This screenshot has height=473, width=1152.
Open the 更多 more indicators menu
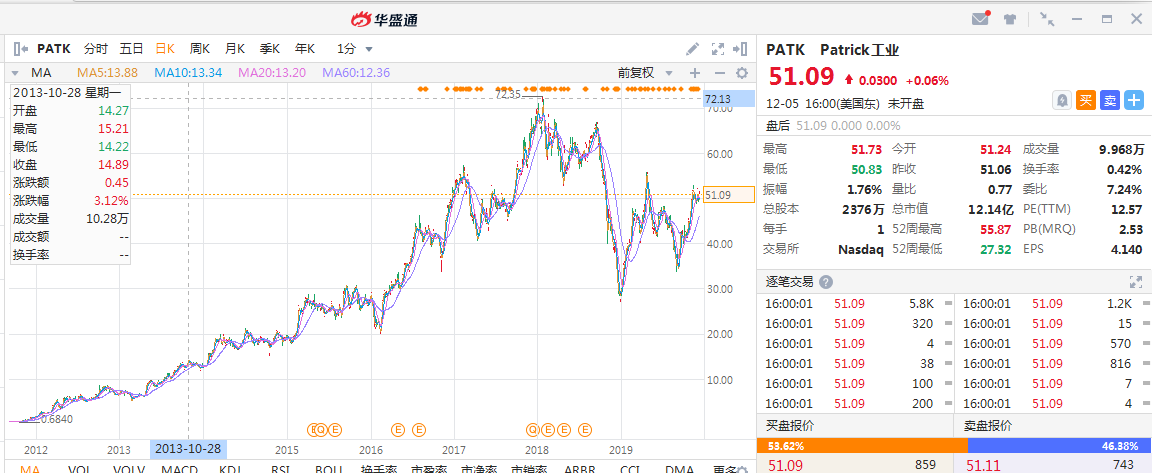point(724,469)
